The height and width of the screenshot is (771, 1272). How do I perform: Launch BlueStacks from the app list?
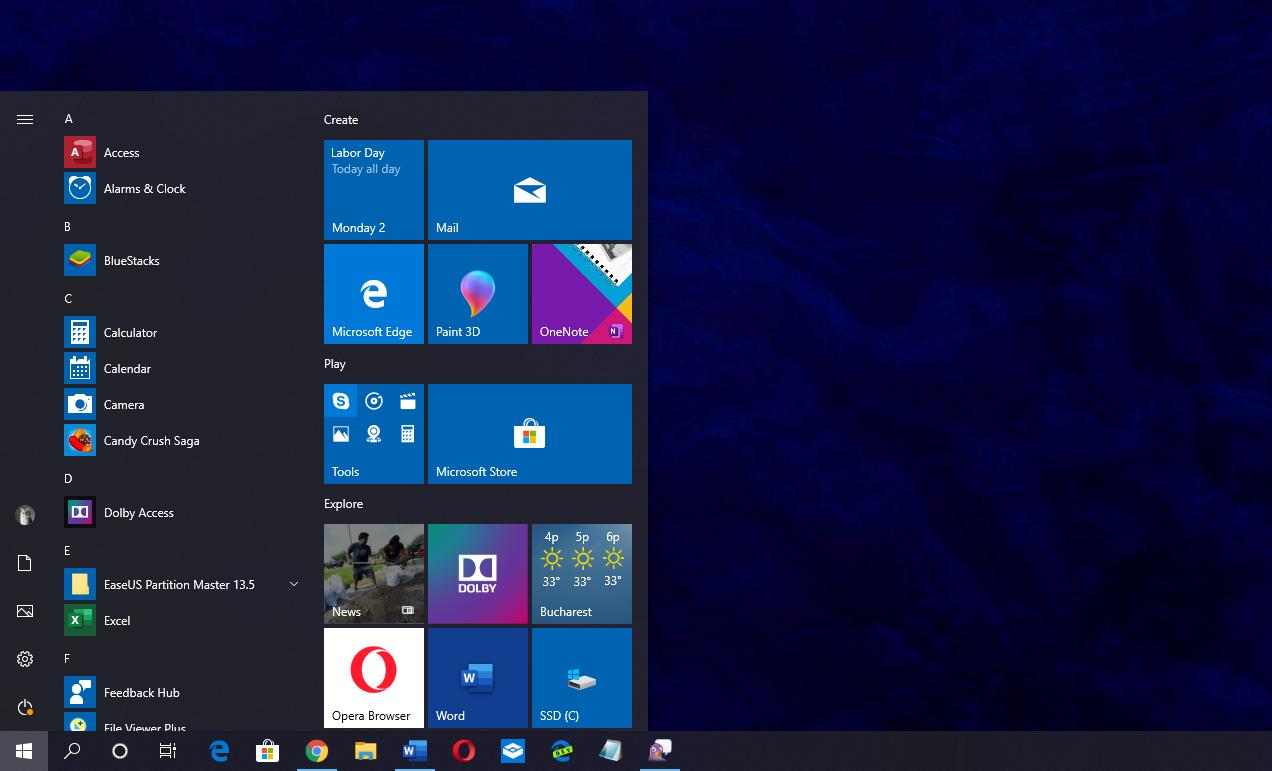(182, 260)
